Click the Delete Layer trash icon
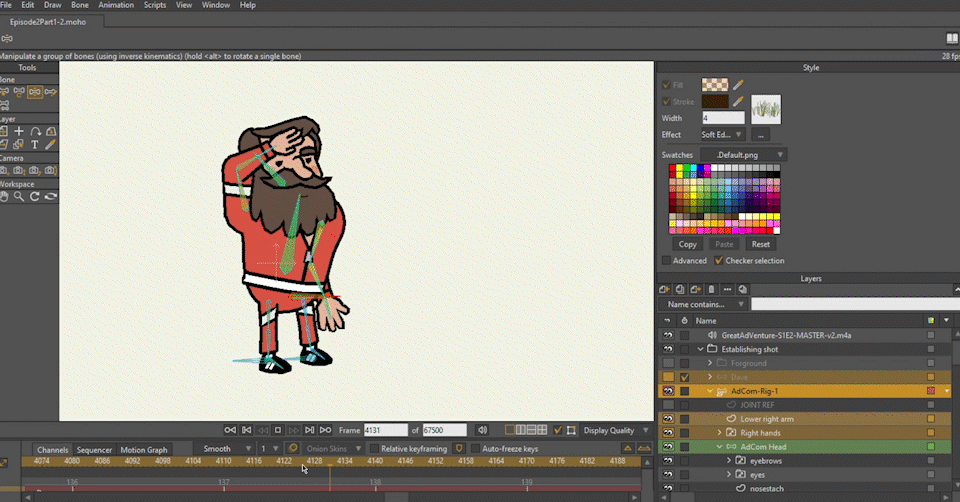 pos(711,290)
